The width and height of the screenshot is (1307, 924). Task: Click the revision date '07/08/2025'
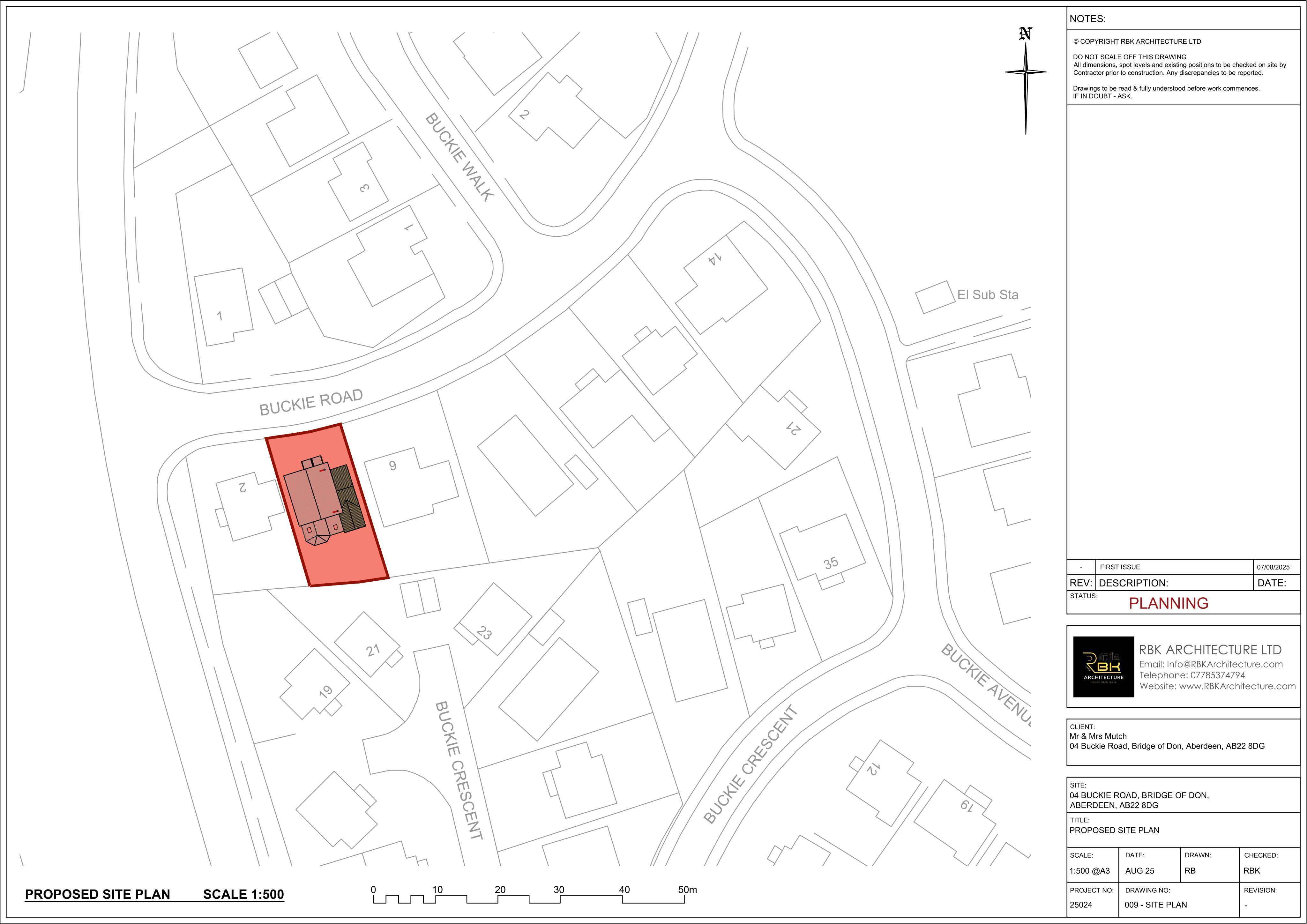(x=1273, y=567)
